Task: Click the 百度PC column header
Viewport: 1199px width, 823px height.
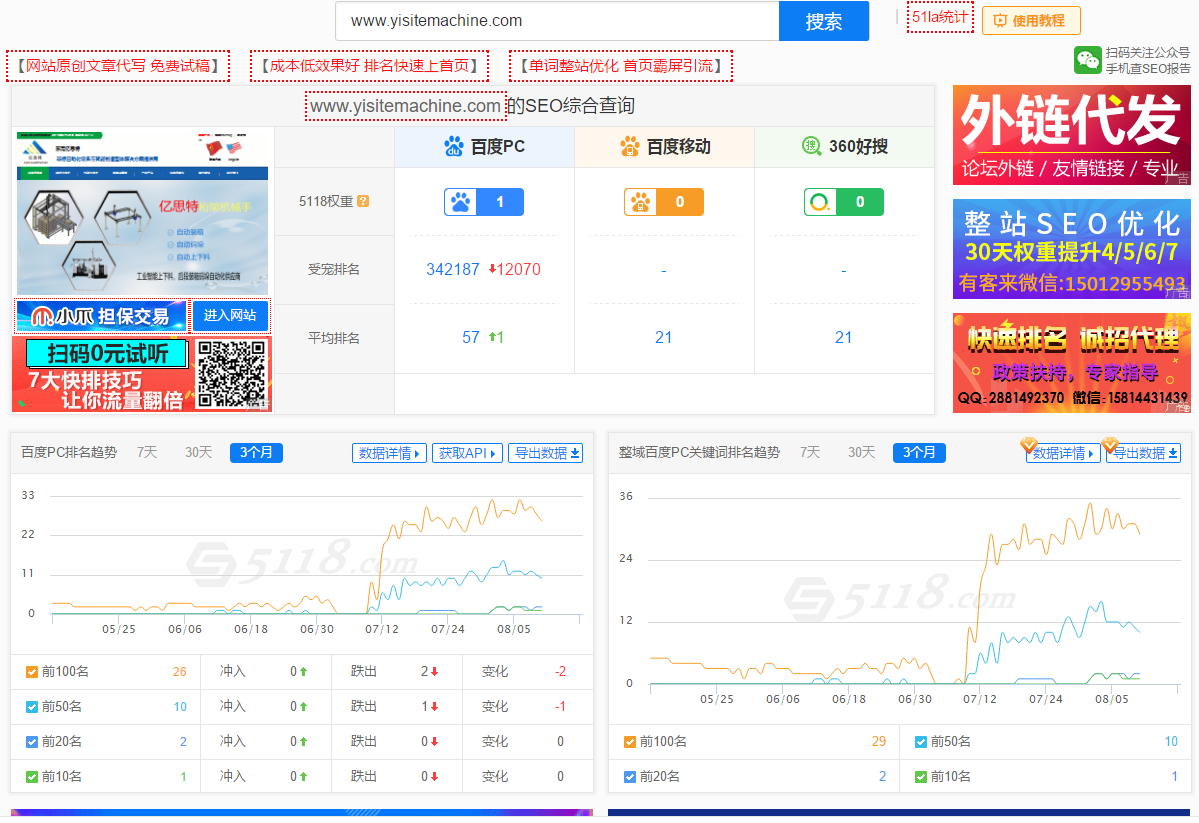Action: [485, 147]
